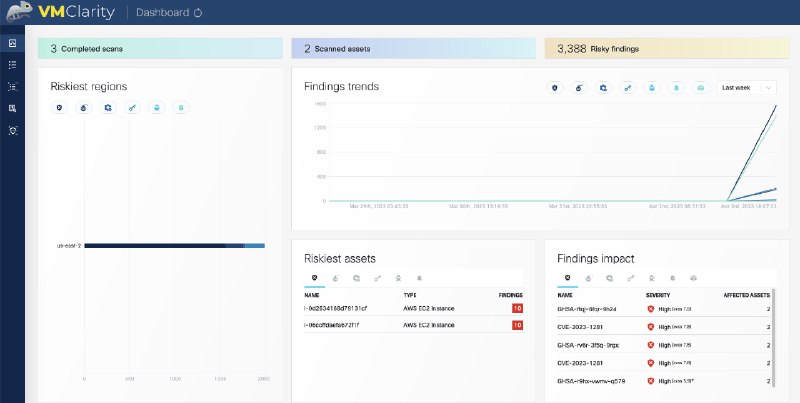Toggle rootkits filter in Findings trends

pyautogui.click(x=676, y=88)
